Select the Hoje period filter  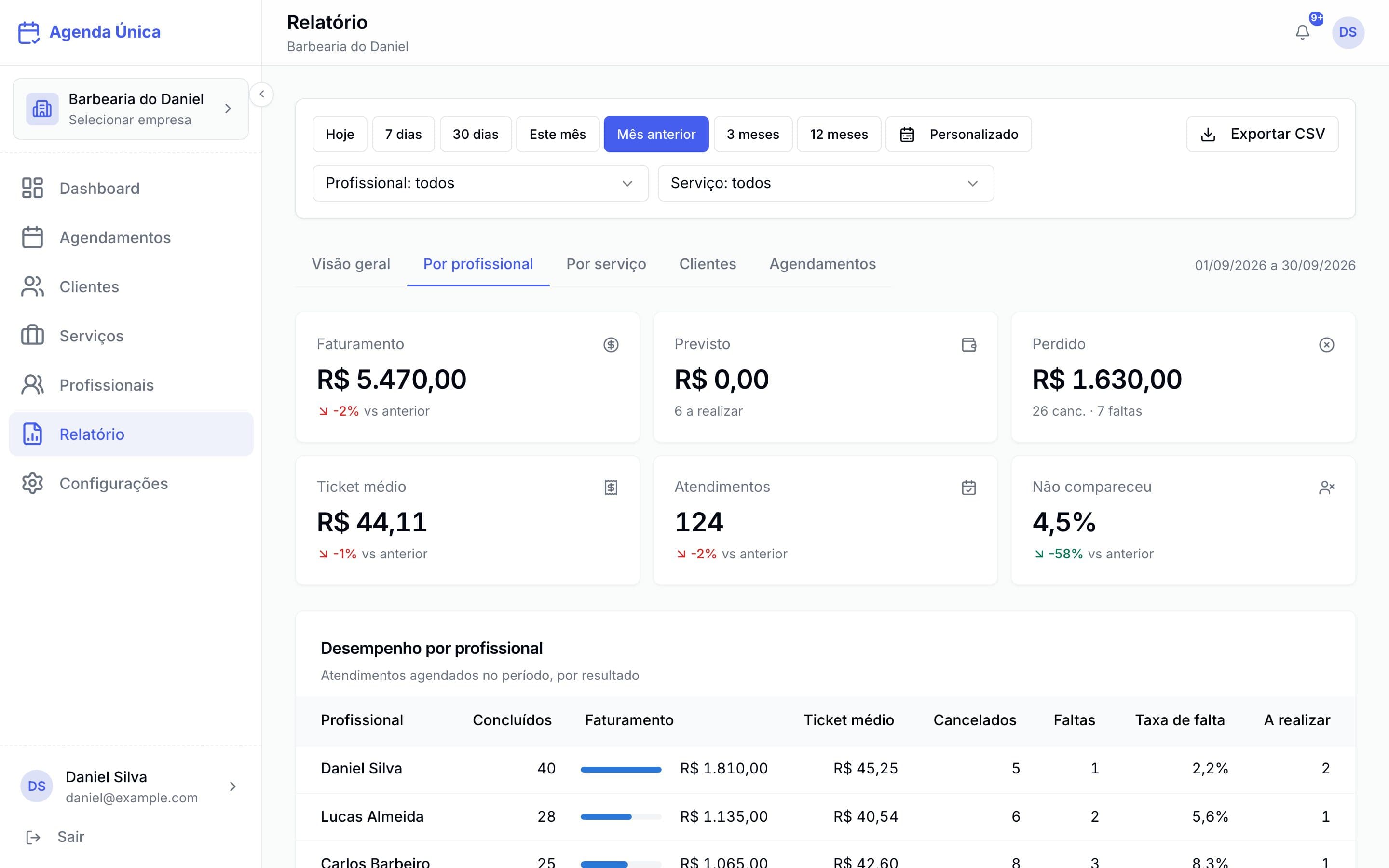point(340,135)
